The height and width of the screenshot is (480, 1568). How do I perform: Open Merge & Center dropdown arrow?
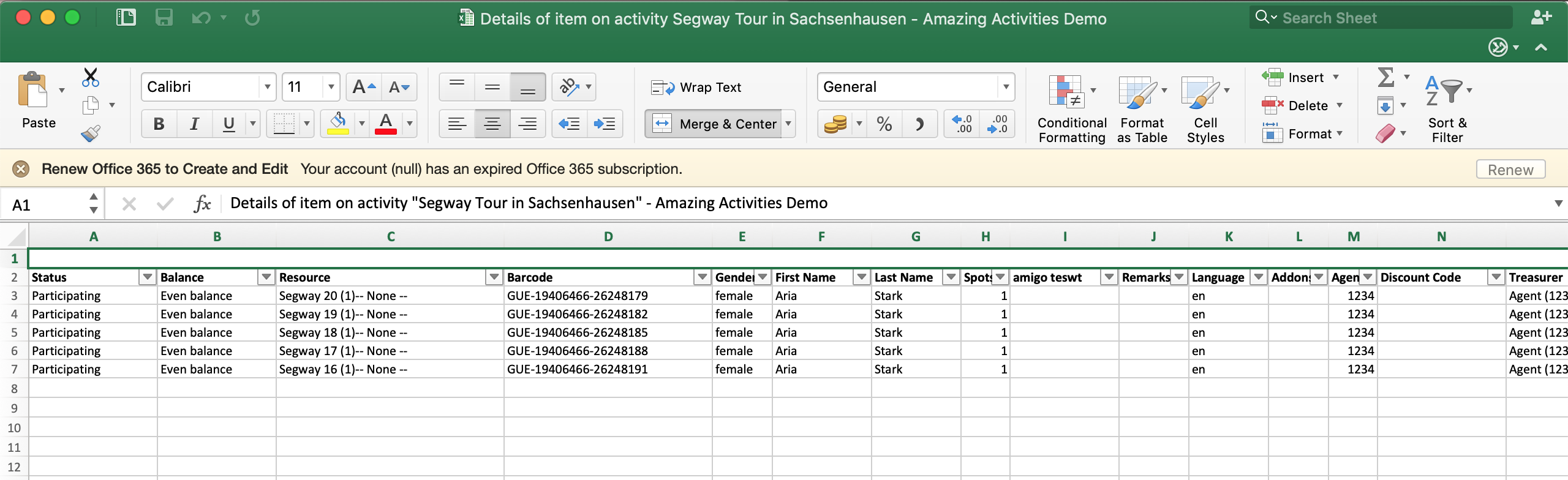(789, 124)
